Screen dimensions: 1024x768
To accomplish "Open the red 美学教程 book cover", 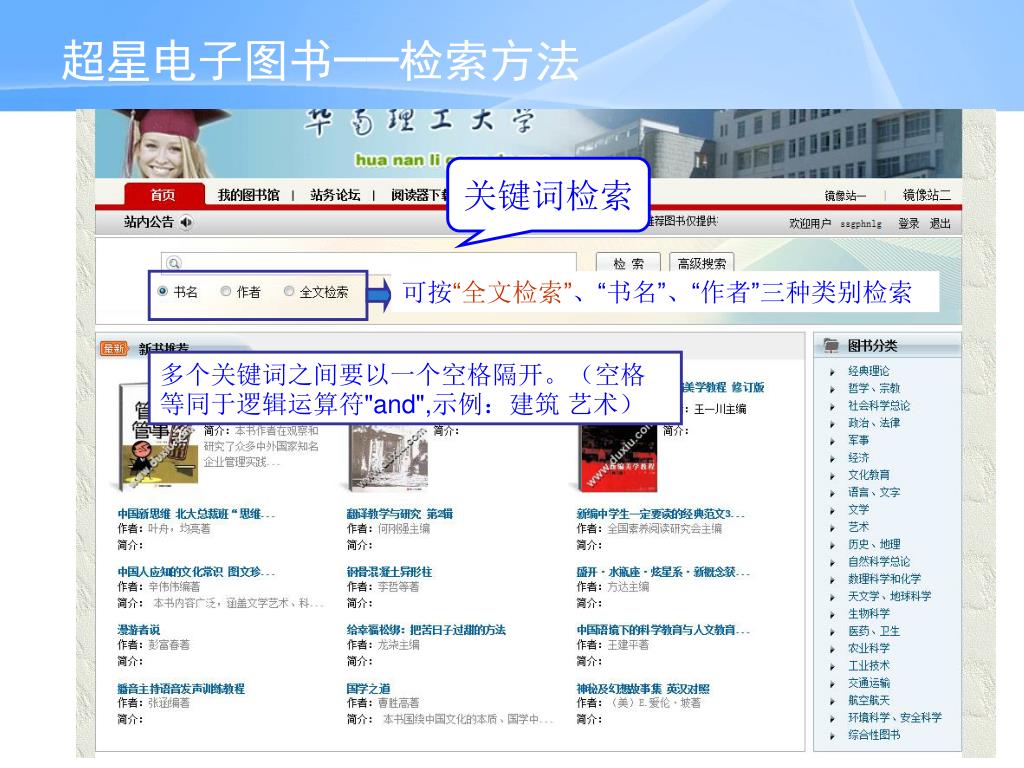I will point(618,458).
